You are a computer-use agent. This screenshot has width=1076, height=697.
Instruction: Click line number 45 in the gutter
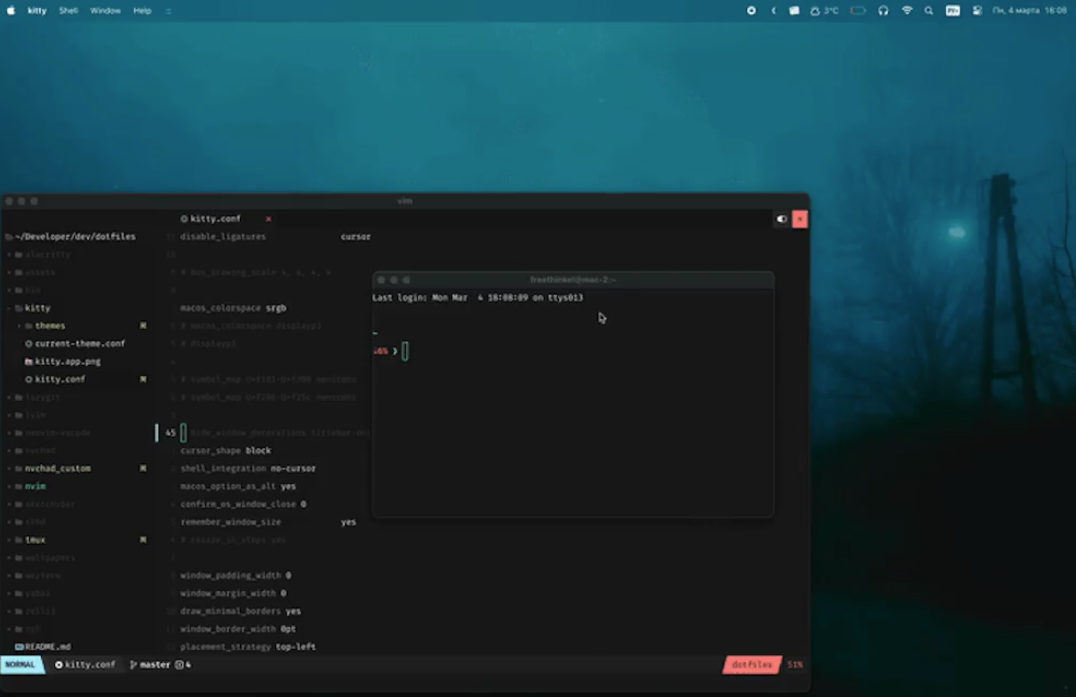pyautogui.click(x=170, y=433)
